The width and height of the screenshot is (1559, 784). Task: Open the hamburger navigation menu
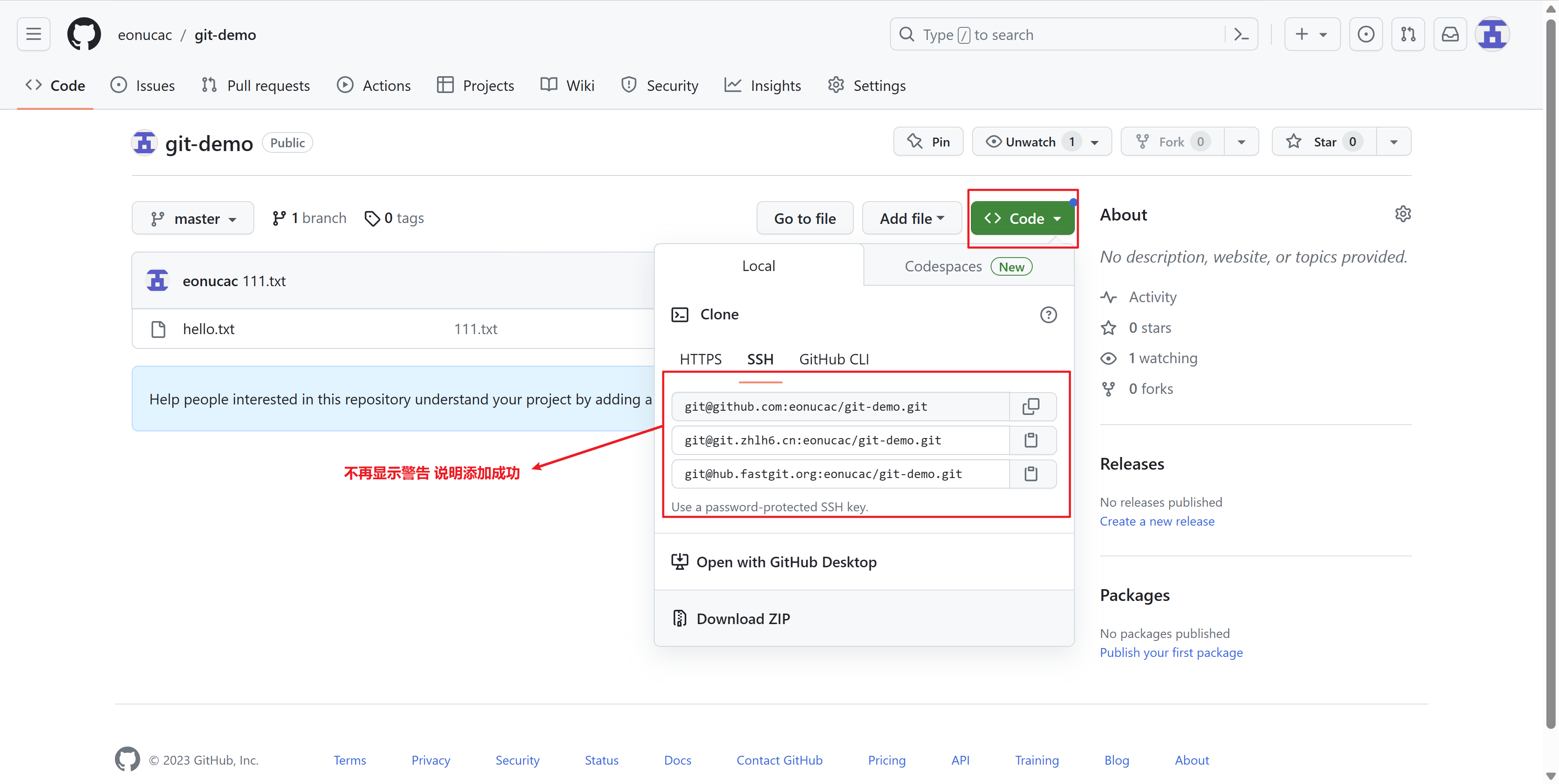[x=34, y=35]
